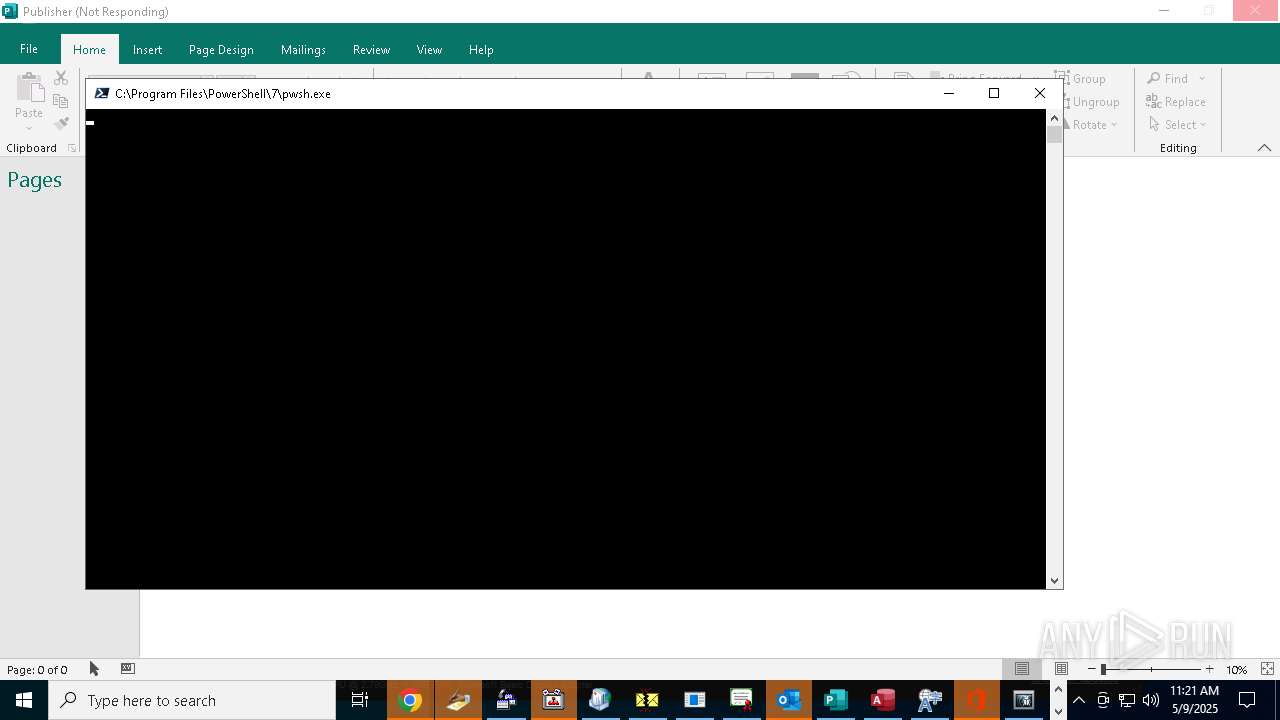Click the Office icon in the taskbar
Screen dimensions: 1280x720
977,700
